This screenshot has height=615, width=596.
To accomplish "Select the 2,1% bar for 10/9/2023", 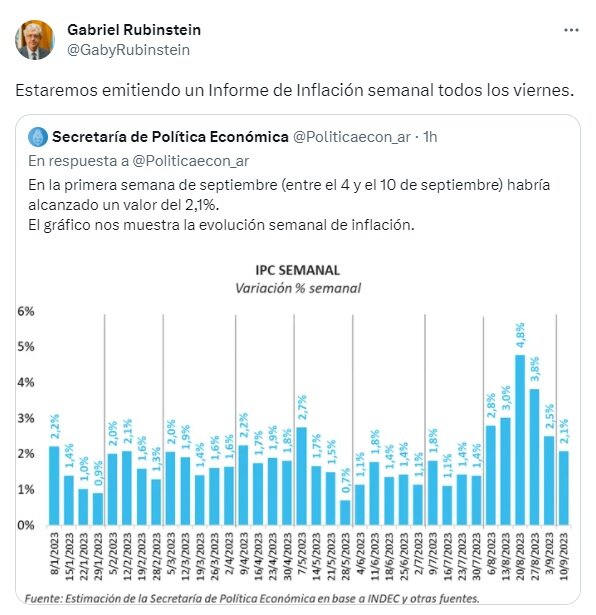I will [563, 488].
